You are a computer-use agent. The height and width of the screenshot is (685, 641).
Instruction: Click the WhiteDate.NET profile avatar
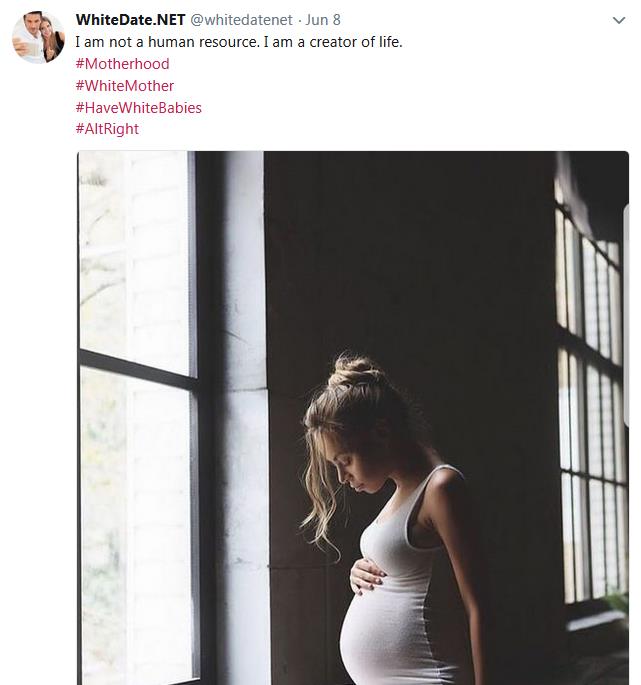pos(38,38)
